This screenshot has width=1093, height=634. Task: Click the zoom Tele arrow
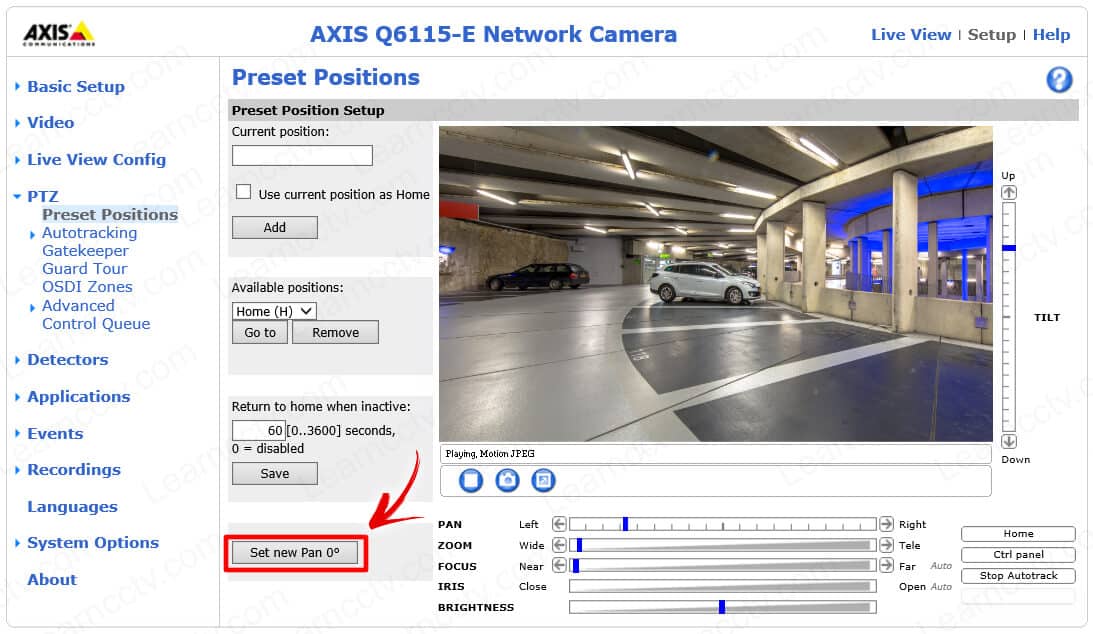886,545
